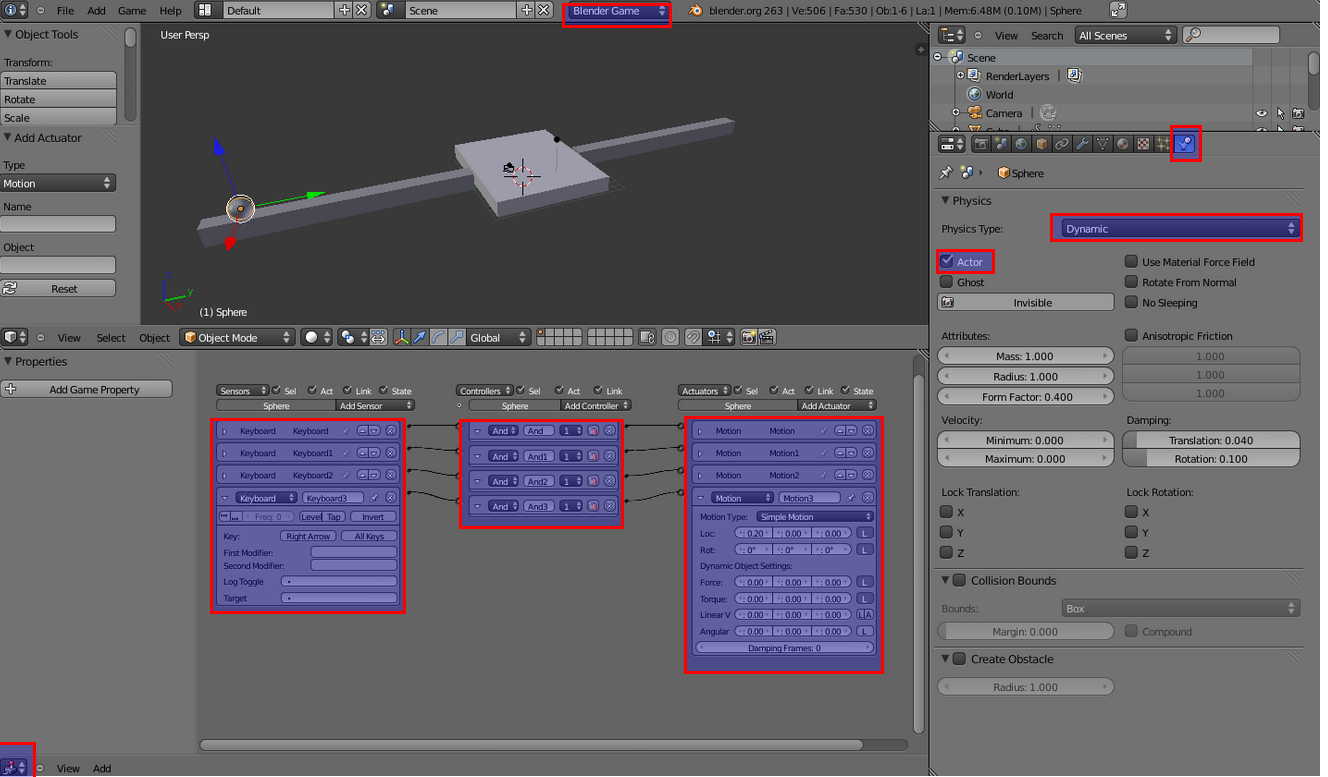Image resolution: width=1328 pixels, height=777 pixels.
Task: Disable the Actor checkbox
Action: tap(947, 261)
